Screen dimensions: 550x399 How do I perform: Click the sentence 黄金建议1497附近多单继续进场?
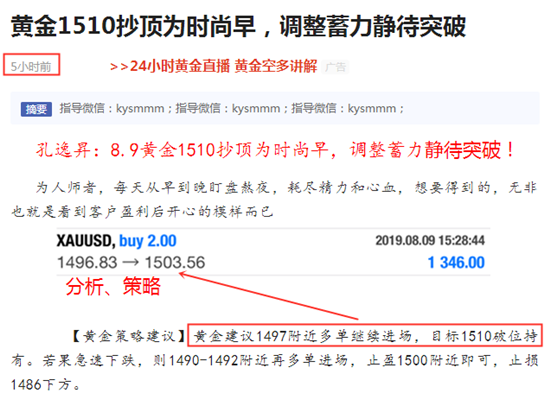(302, 336)
